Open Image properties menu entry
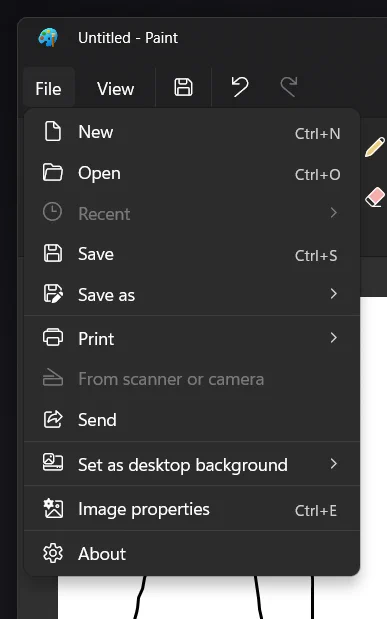 point(192,509)
